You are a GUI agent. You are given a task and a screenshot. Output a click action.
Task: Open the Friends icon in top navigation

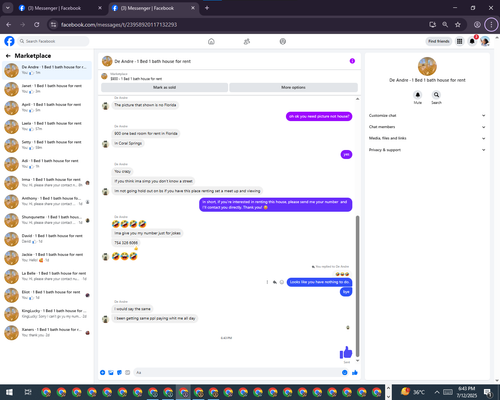click(247, 41)
